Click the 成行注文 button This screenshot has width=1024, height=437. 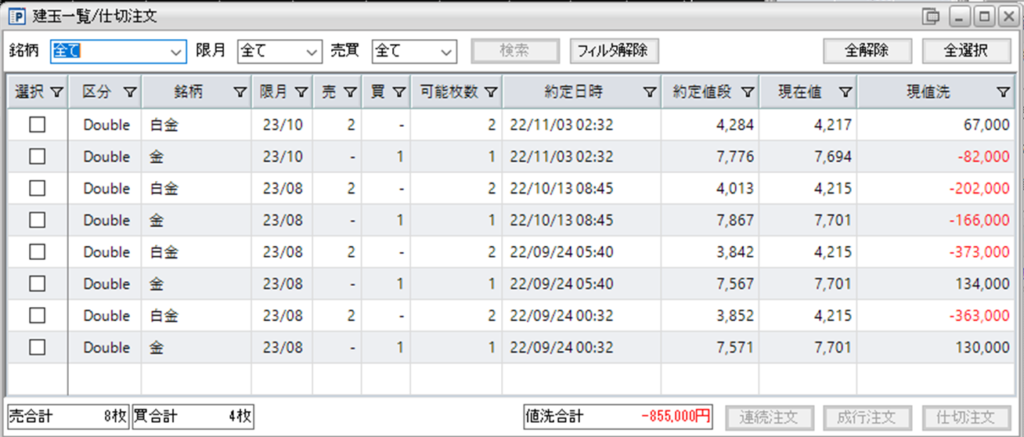868,417
